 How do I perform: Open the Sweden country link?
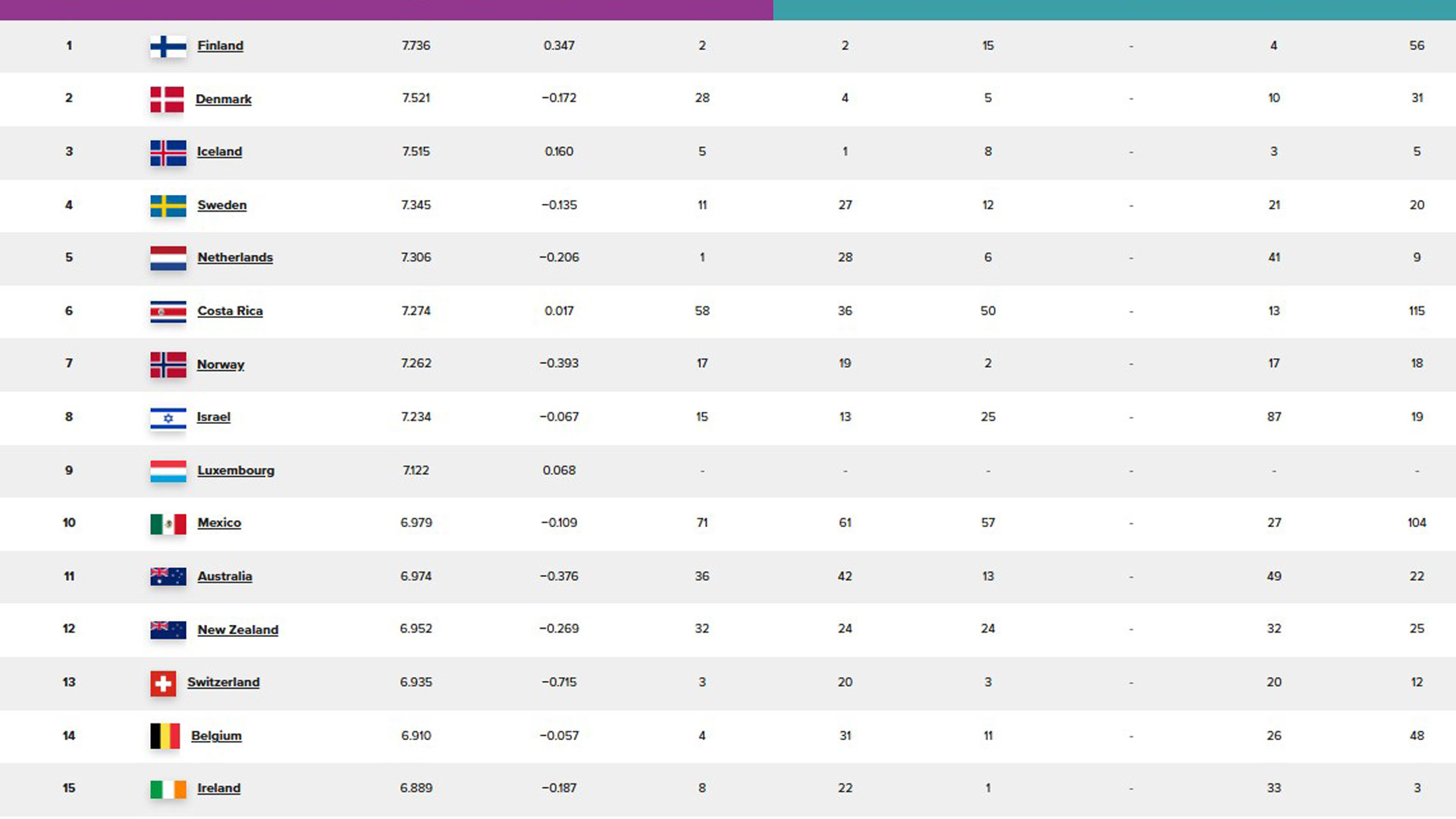coord(221,205)
